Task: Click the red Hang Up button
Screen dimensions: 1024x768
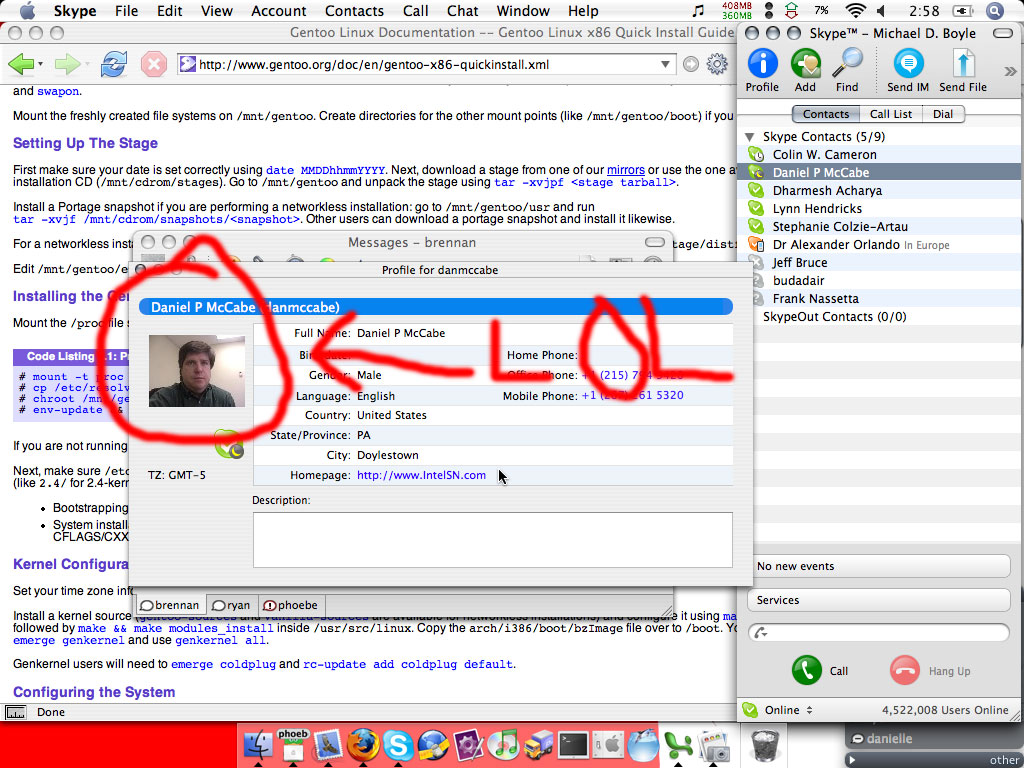Action: [904, 671]
